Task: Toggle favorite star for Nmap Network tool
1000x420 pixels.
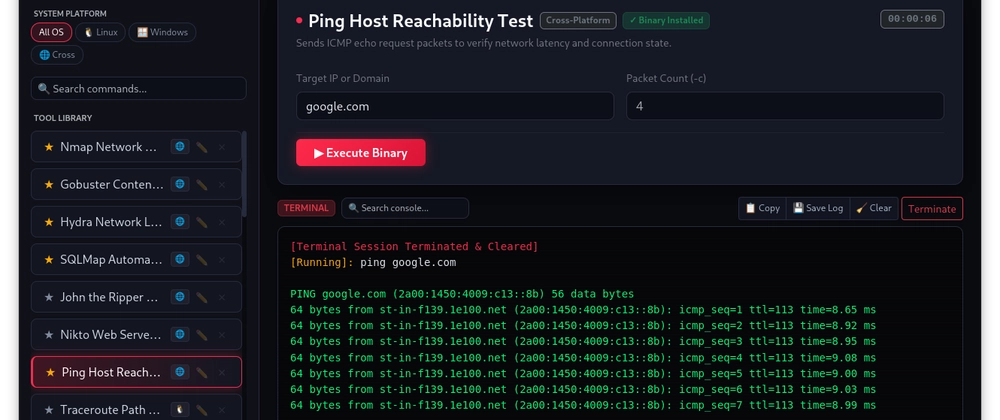Action: click(48, 147)
